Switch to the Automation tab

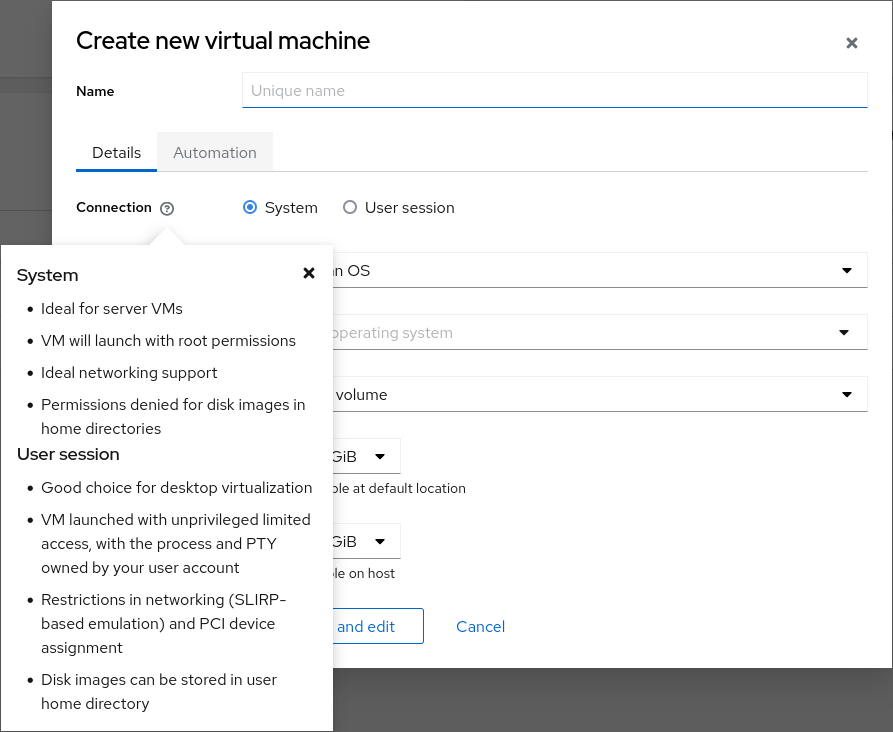(215, 153)
